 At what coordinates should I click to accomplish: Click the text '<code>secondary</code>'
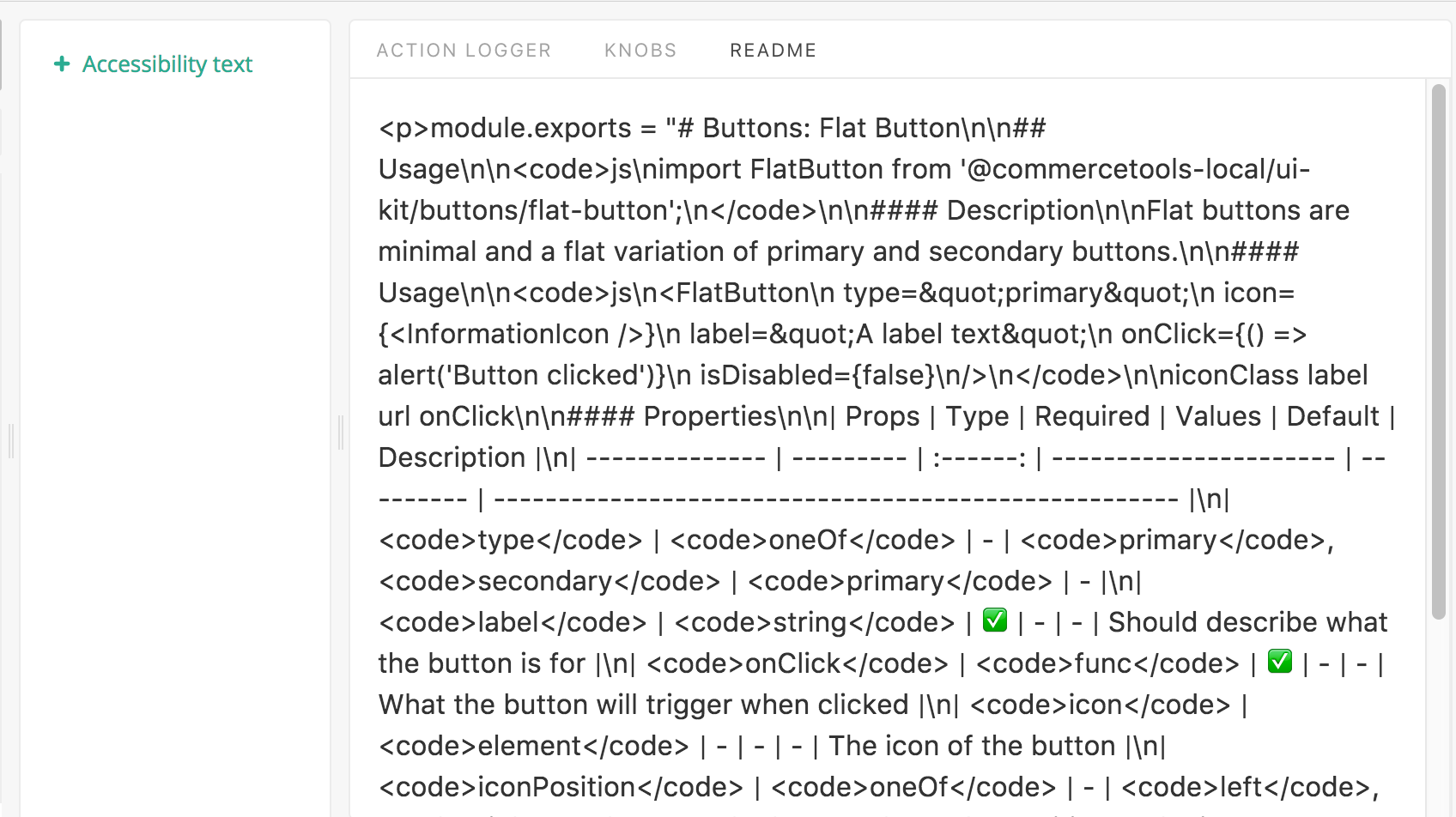tap(549, 581)
